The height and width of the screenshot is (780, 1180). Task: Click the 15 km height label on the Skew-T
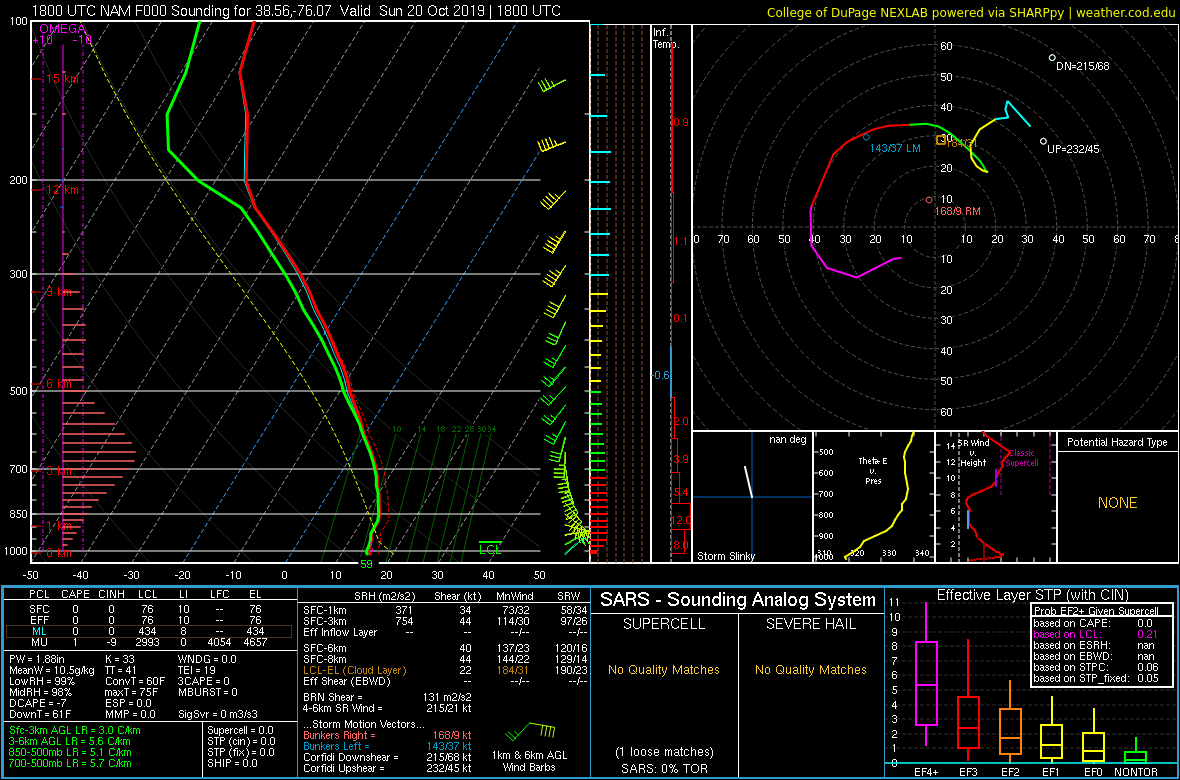tap(64, 78)
